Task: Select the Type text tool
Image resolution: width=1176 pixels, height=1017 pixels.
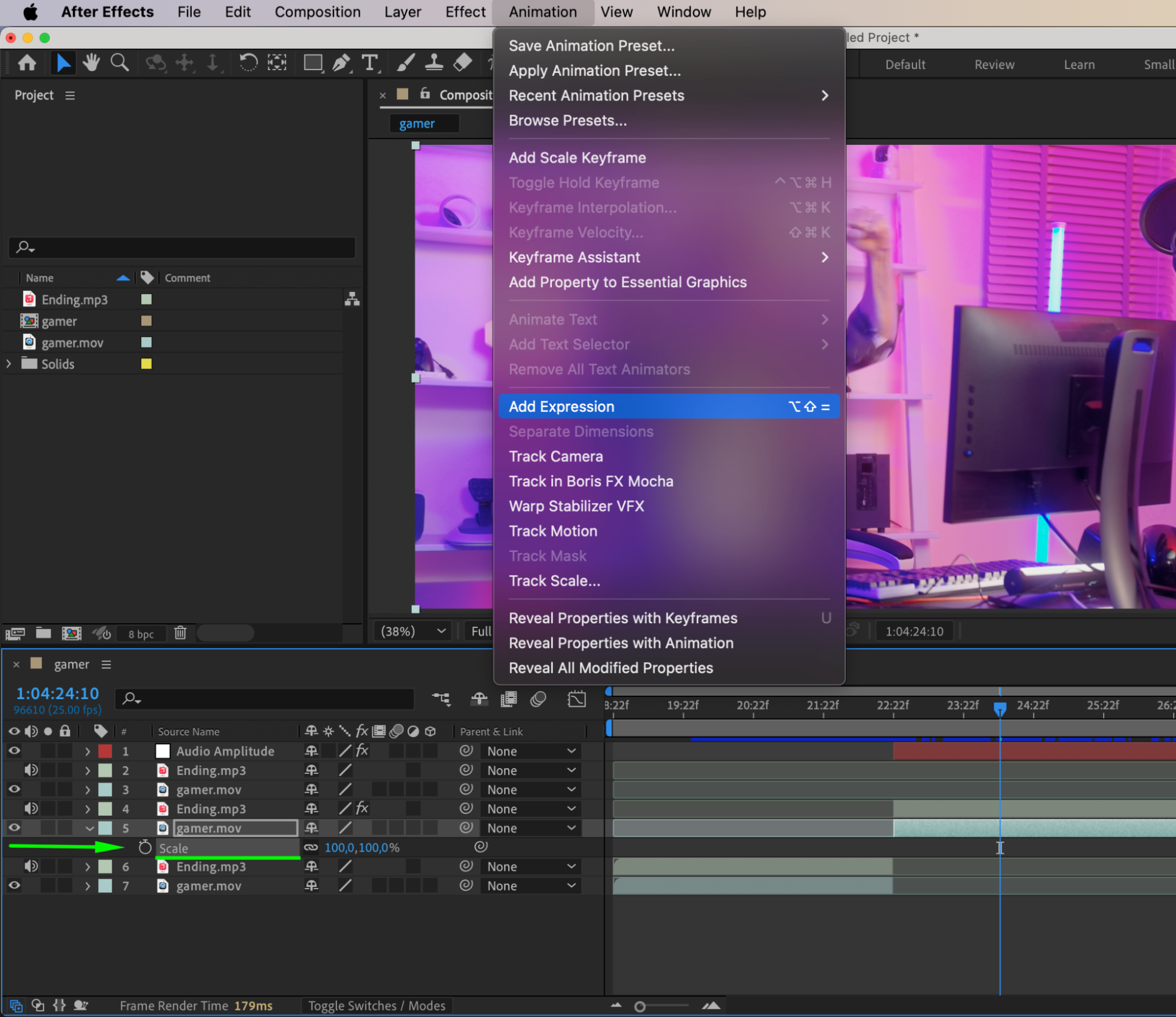Action: pos(370,62)
